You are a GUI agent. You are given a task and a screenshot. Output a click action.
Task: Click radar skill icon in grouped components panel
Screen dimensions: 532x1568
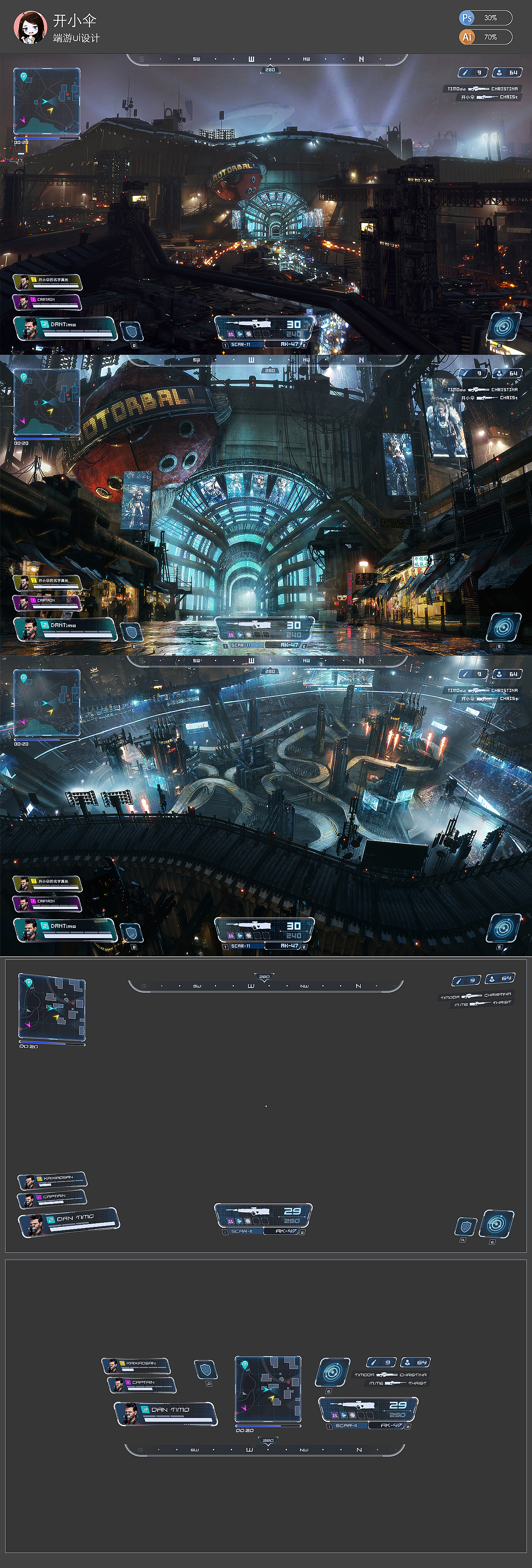332,1373
